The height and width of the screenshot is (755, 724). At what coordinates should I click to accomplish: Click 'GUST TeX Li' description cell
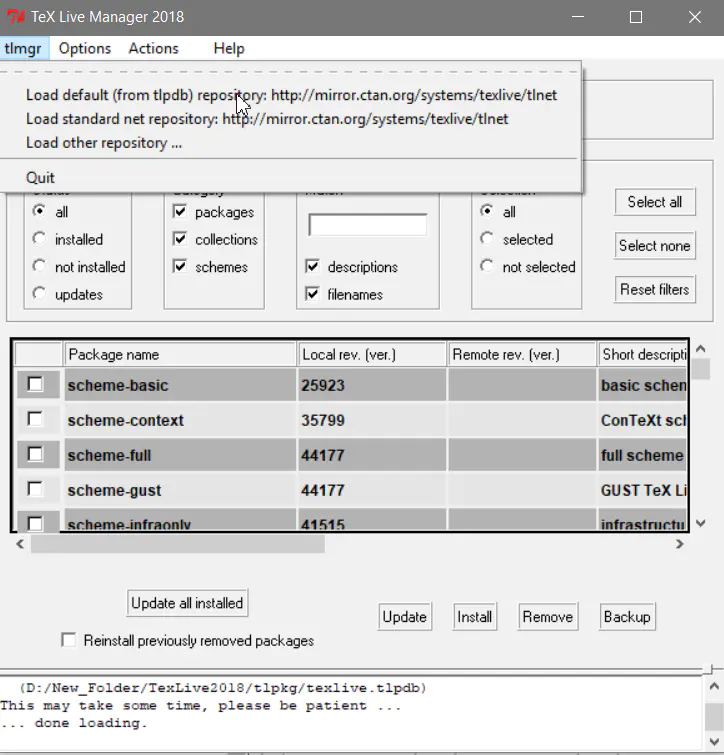click(x=643, y=490)
